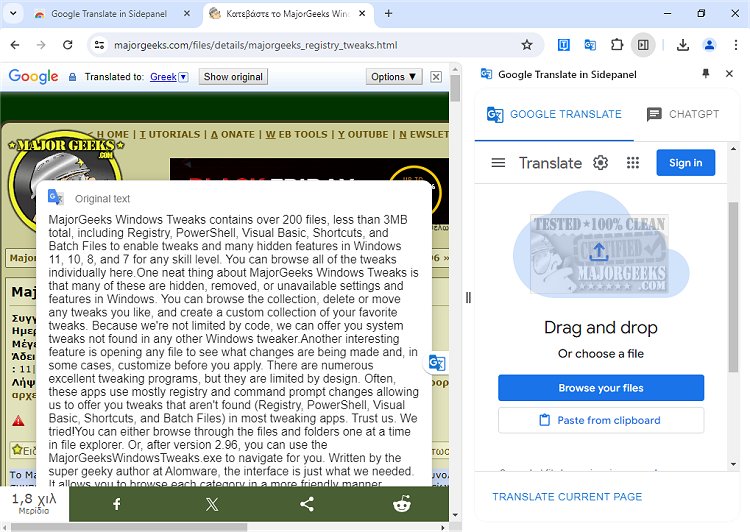Click the page horizontal scrollbar thumb
This screenshot has width=750, height=532.
click(129, 527)
